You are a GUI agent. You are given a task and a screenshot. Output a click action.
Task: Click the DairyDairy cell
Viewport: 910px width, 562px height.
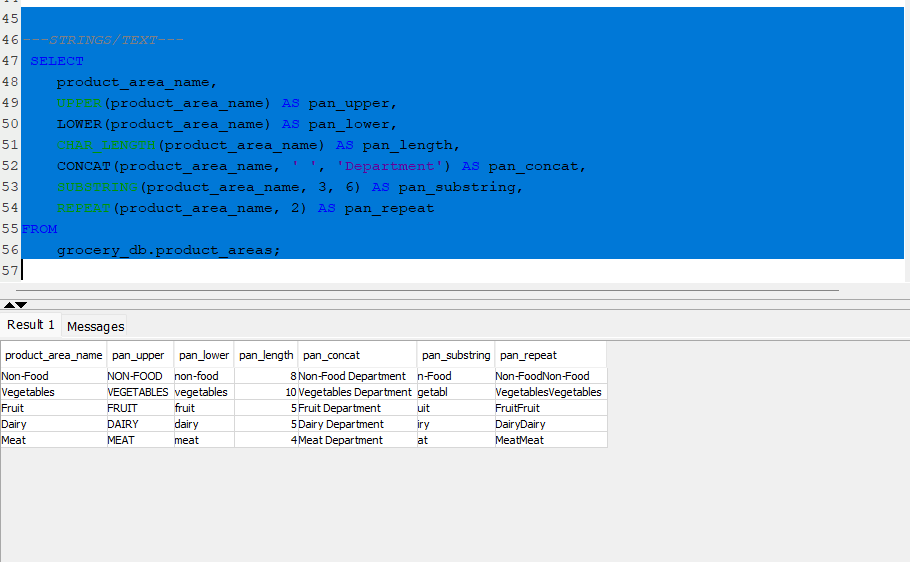point(550,424)
